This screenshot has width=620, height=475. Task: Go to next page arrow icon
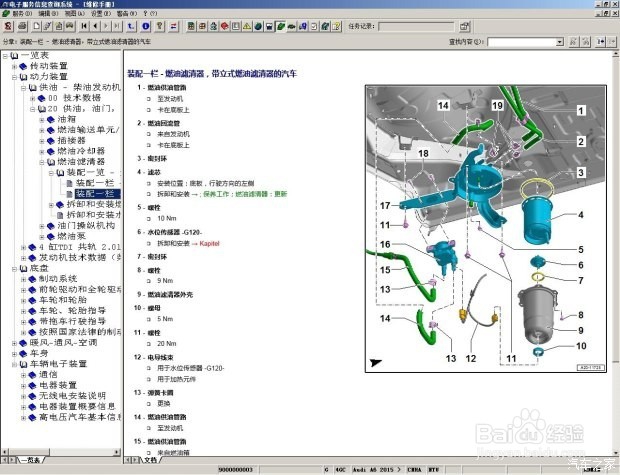(x=106, y=26)
